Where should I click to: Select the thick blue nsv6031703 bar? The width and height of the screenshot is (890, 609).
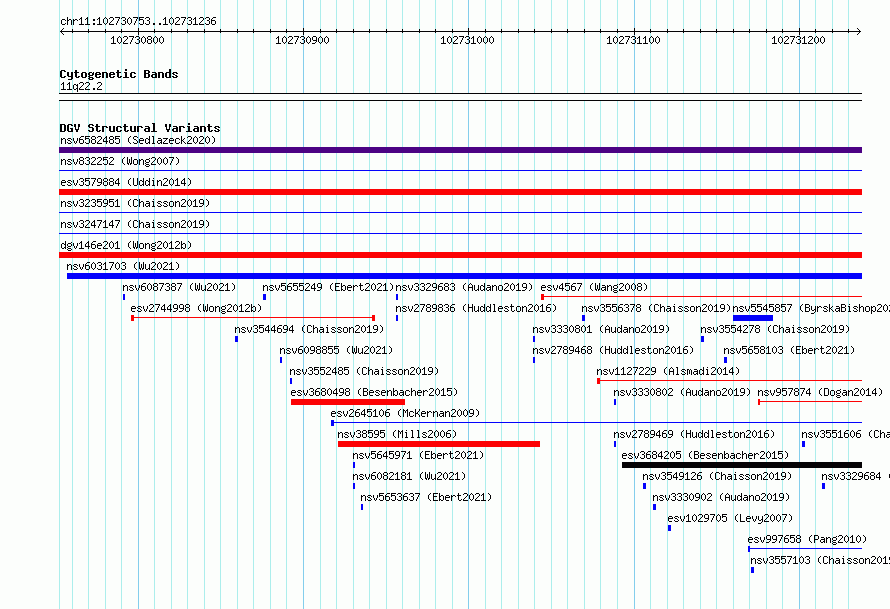[464, 276]
